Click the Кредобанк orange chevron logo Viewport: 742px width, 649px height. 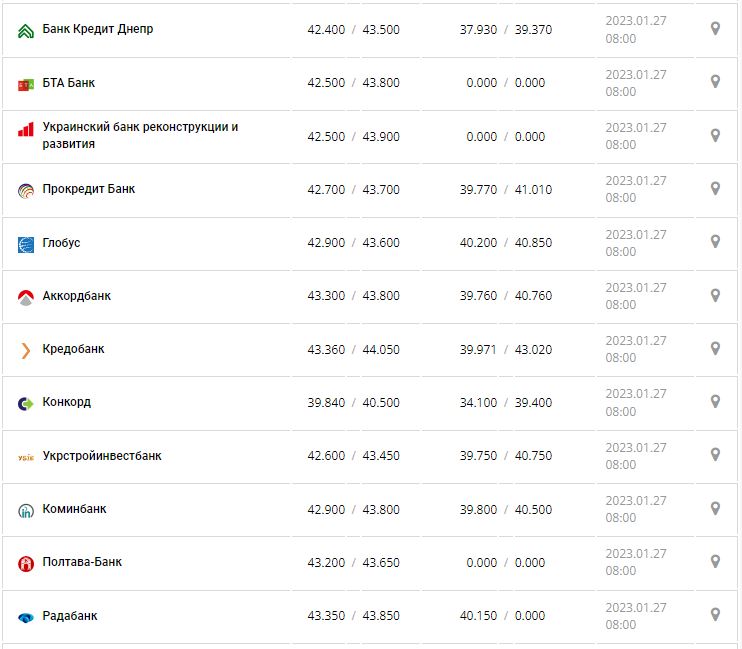pos(26,350)
